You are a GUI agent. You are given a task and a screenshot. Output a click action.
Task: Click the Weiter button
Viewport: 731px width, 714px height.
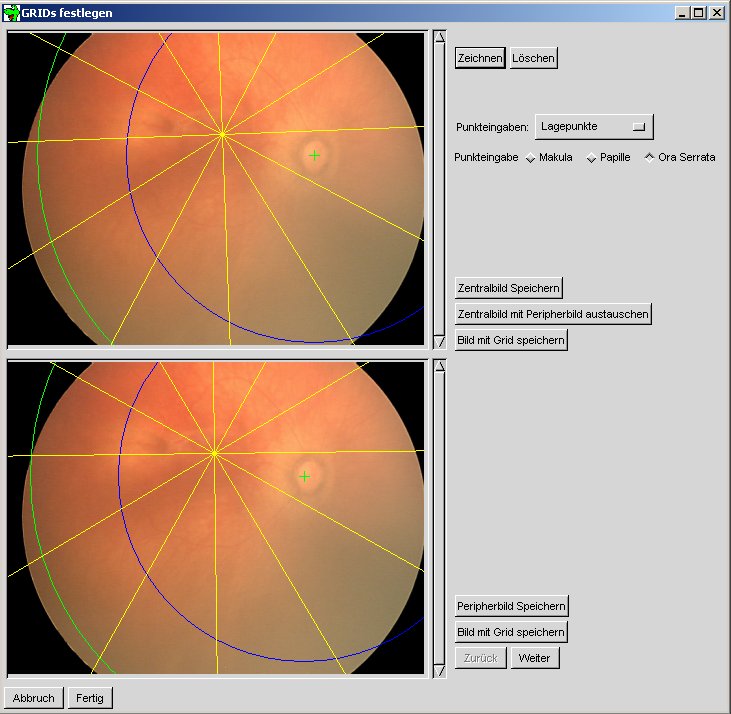(535, 658)
